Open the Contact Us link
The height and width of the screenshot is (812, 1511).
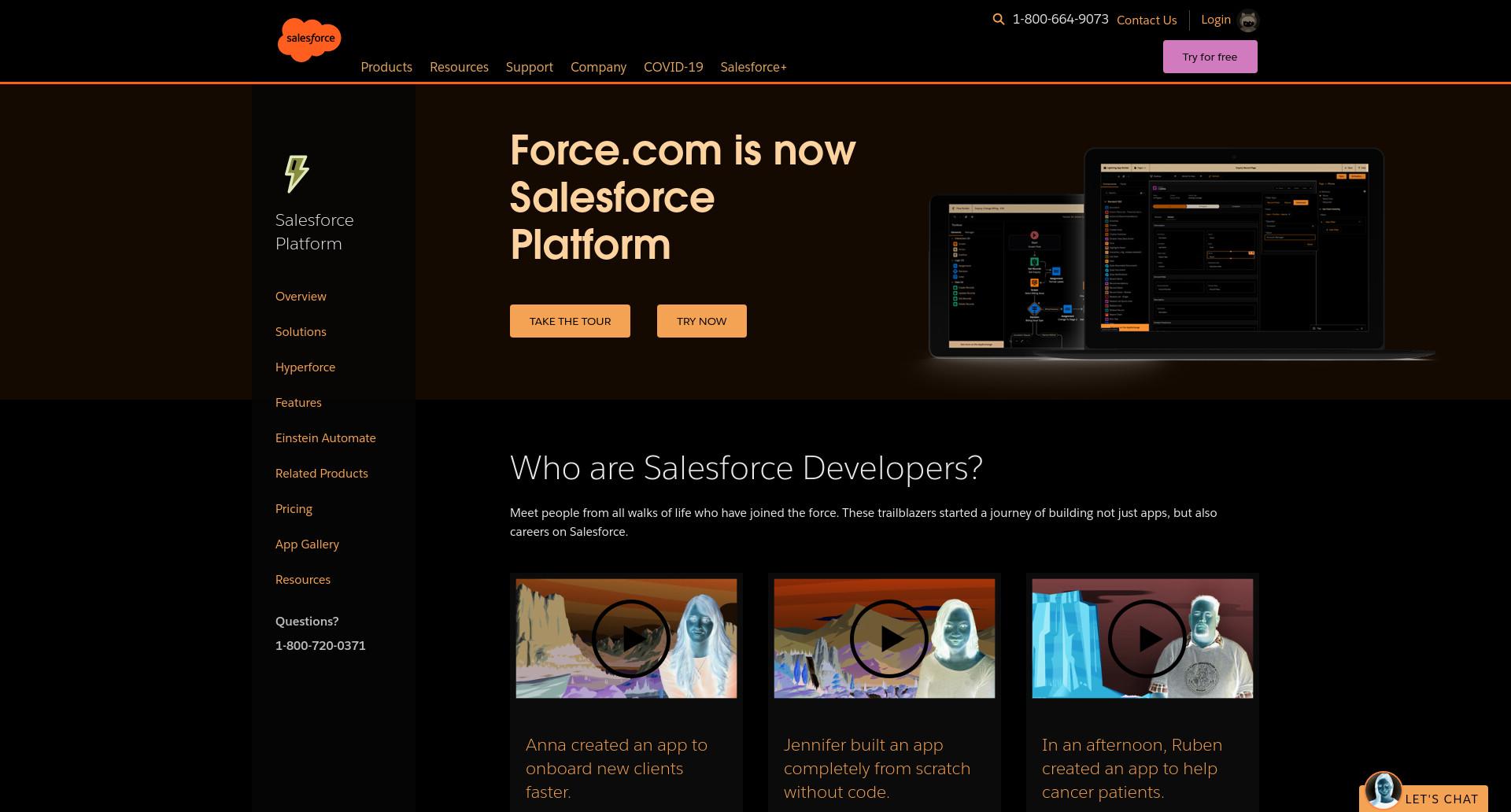coord(1147,20)
